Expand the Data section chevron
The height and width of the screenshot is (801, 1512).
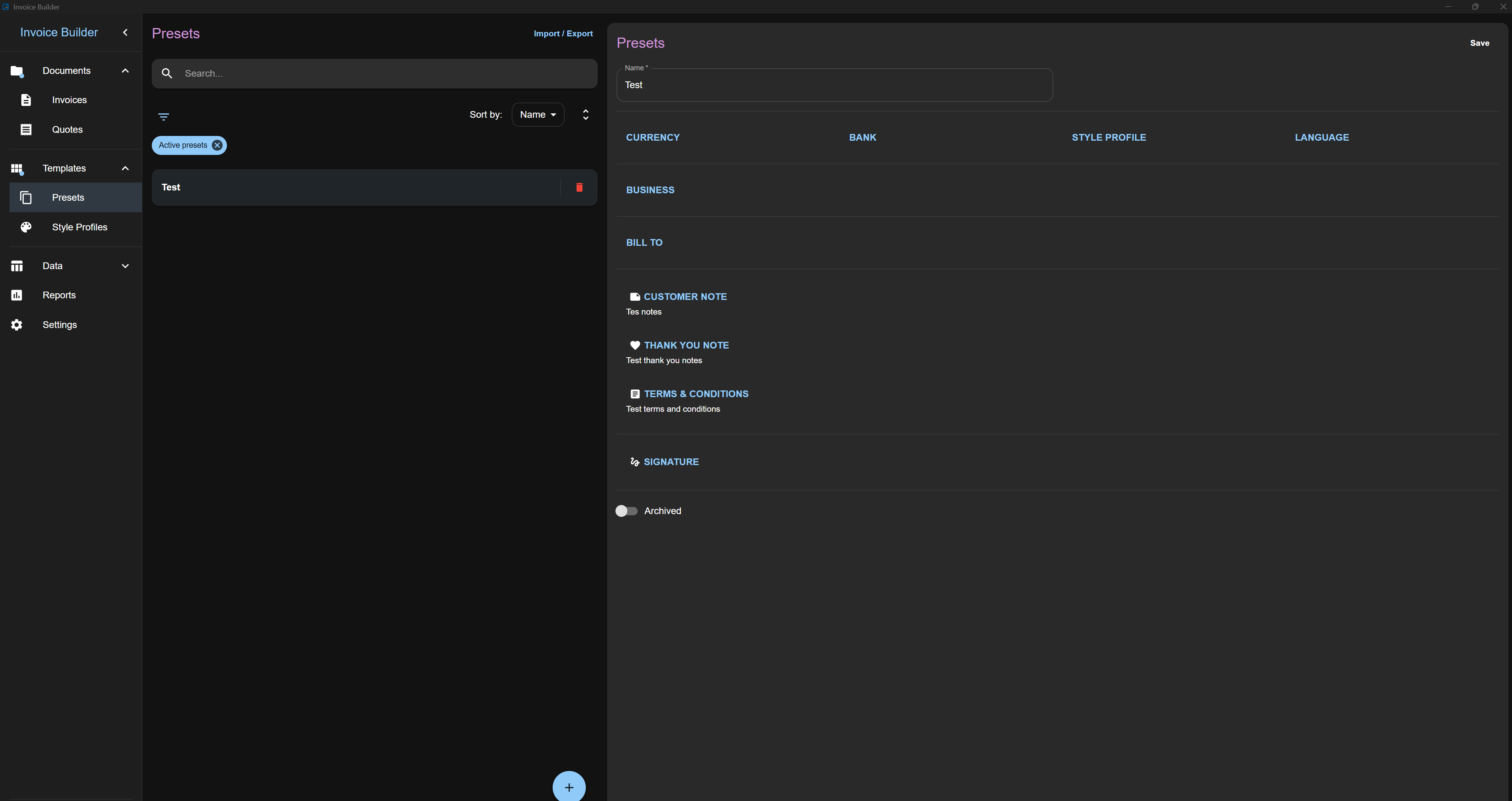[125, 266]
